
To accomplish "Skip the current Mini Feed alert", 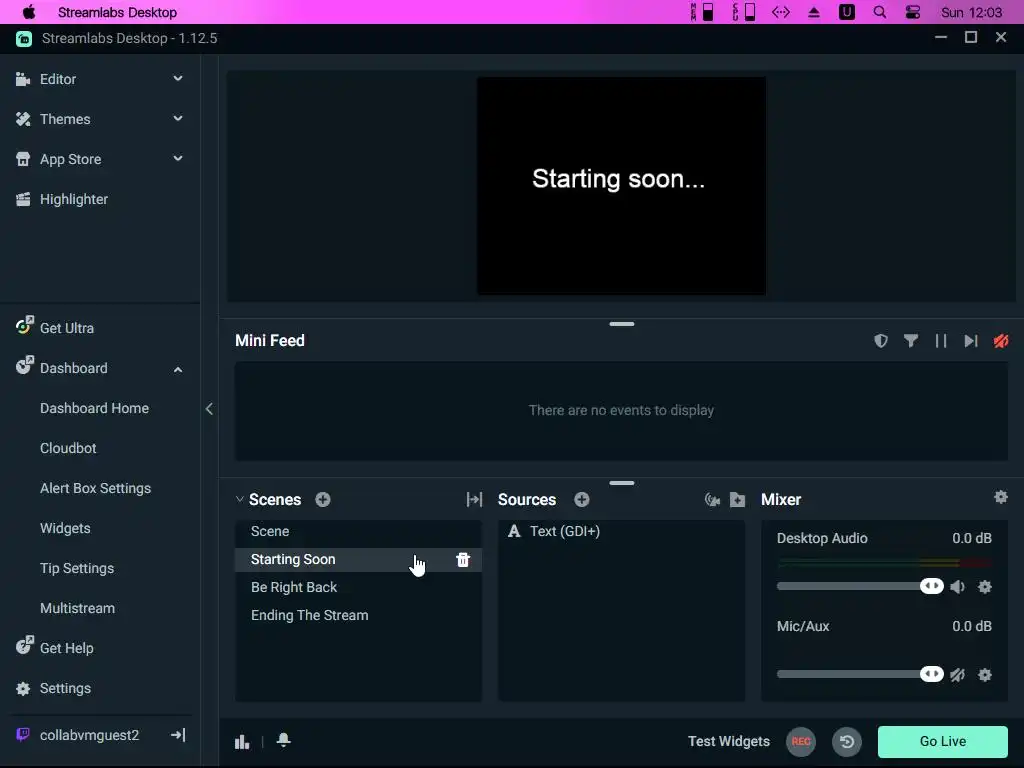I will [970, 341].
